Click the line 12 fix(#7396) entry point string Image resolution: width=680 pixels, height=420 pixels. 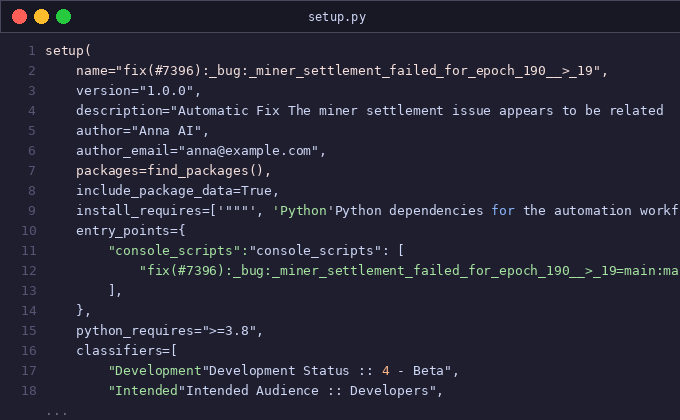[x=409, y=270]
